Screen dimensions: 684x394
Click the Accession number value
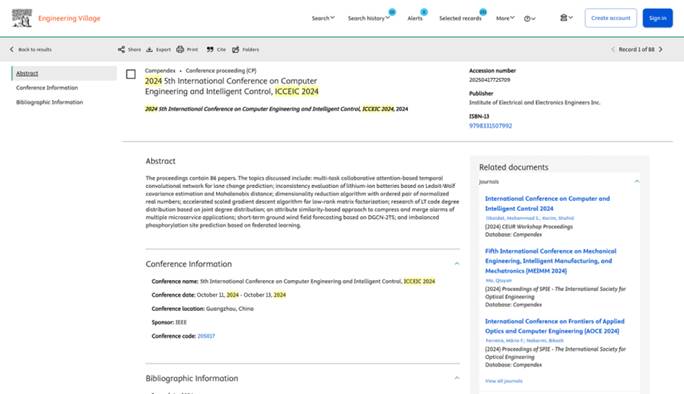(x=489, y=80)
